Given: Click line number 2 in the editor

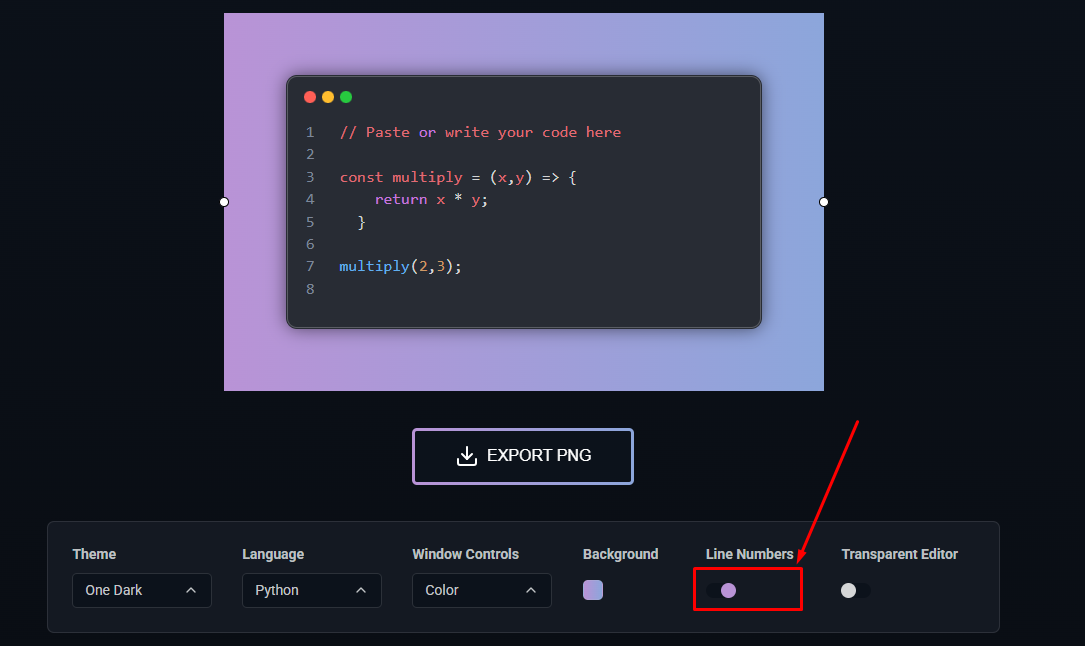Looking at the screenshot, I should pyautogui.click(x=310, y=154).
